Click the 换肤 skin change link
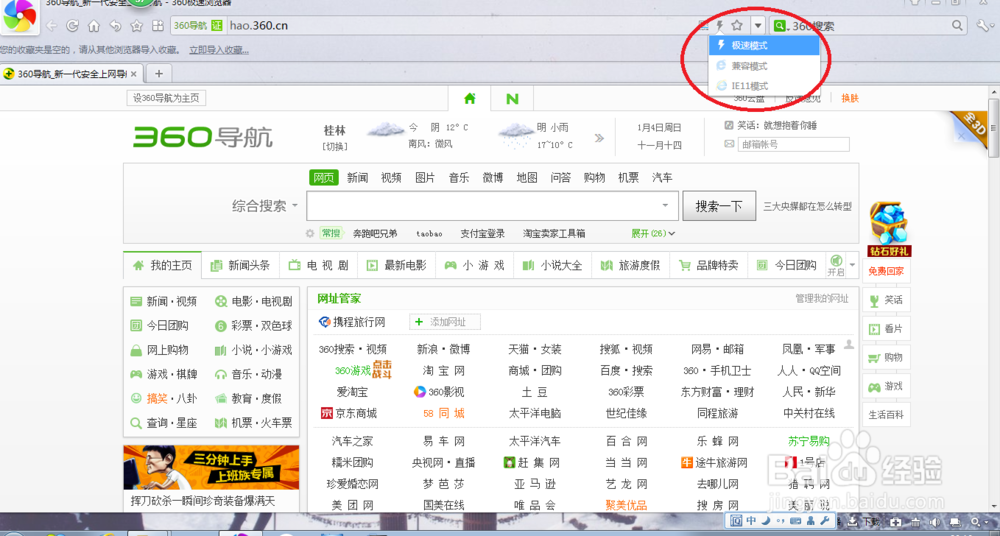This screenshot has width=1000, height=536. point(849,98)
